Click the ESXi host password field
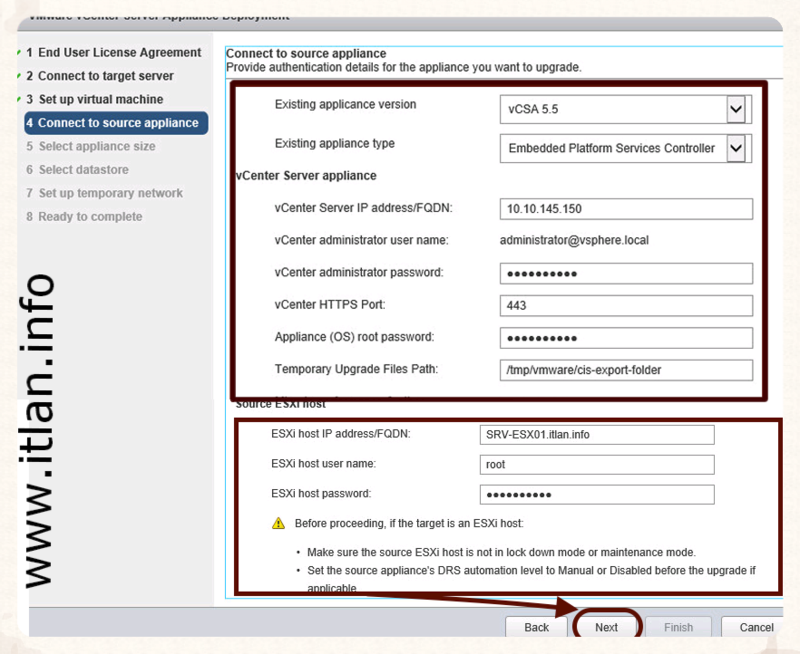This screenshot has height=654, width=800. point(597,494)
